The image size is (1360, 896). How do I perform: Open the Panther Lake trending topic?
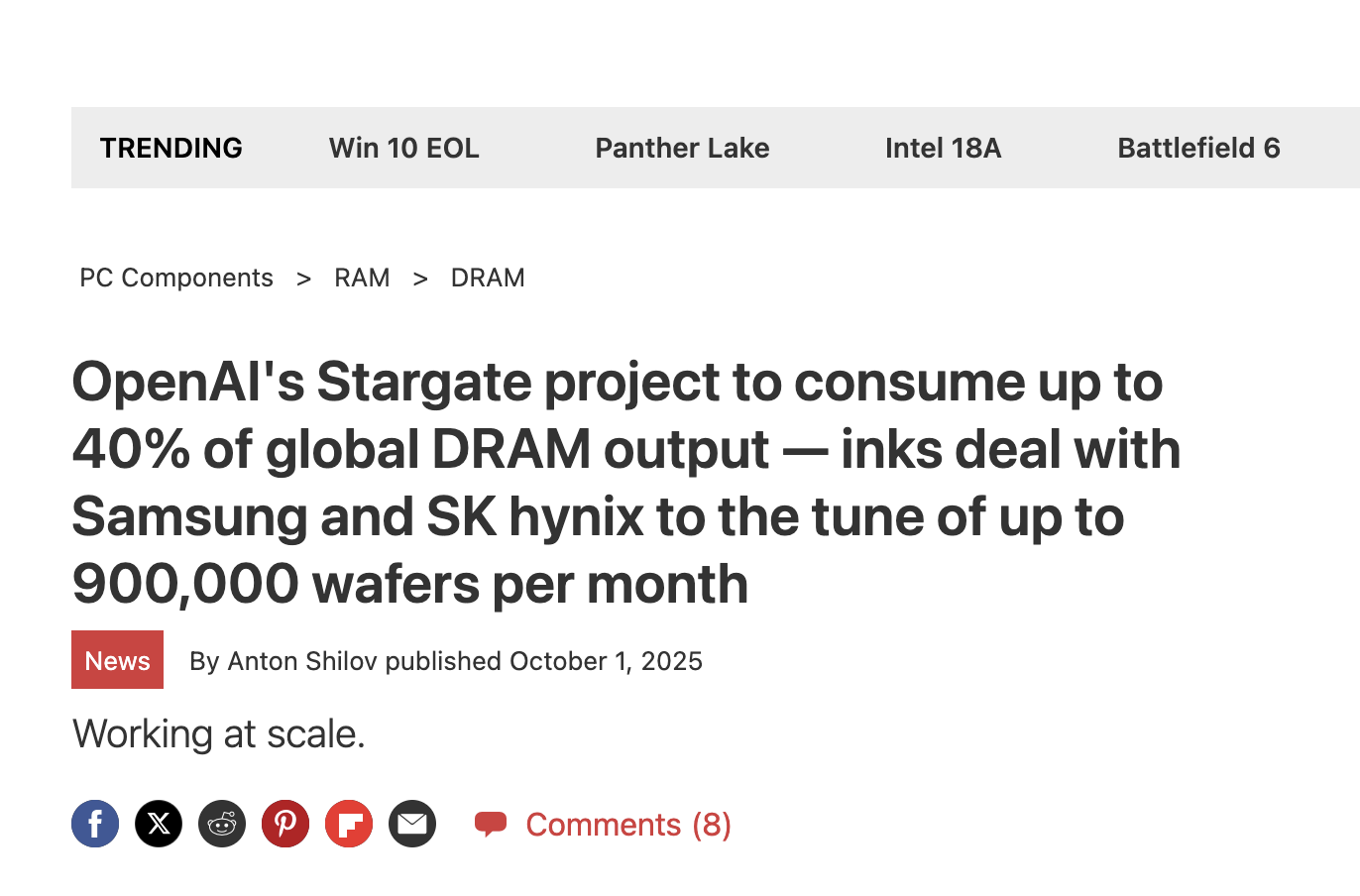[x=682, y=148]
